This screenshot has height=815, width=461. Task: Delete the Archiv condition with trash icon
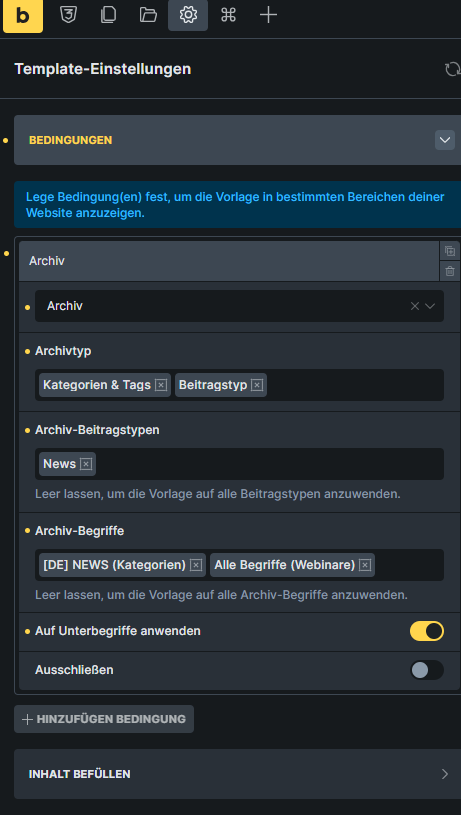(x=450, y=271)
